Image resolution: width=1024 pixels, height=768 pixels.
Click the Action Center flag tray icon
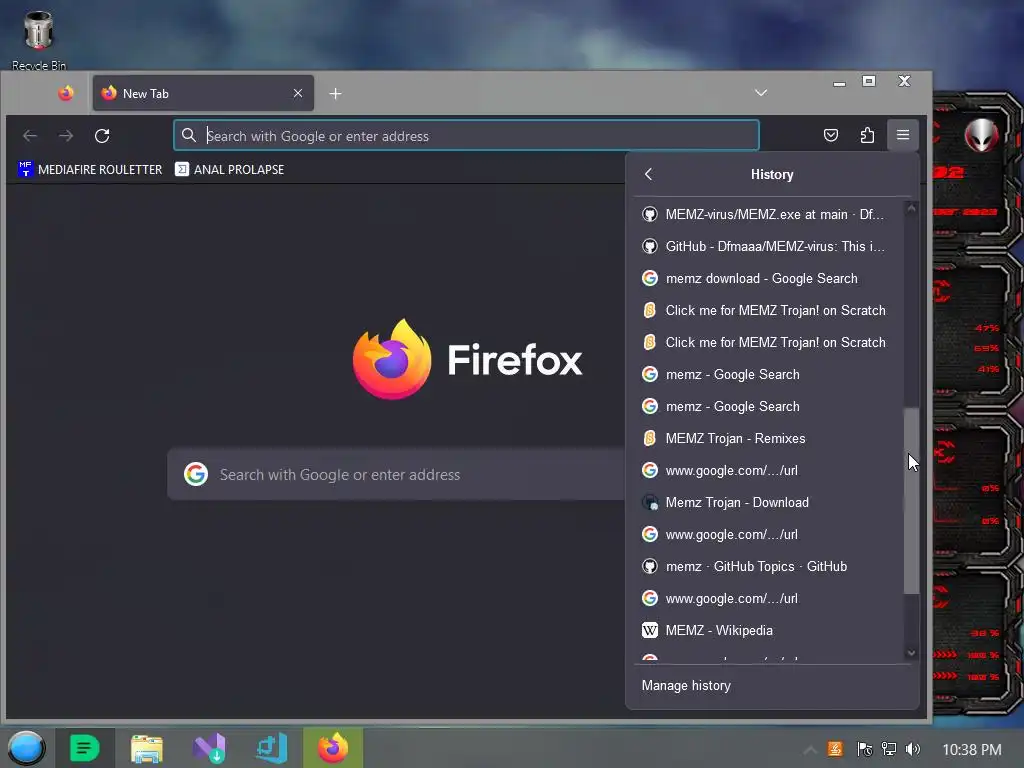(x=865, y=749)
